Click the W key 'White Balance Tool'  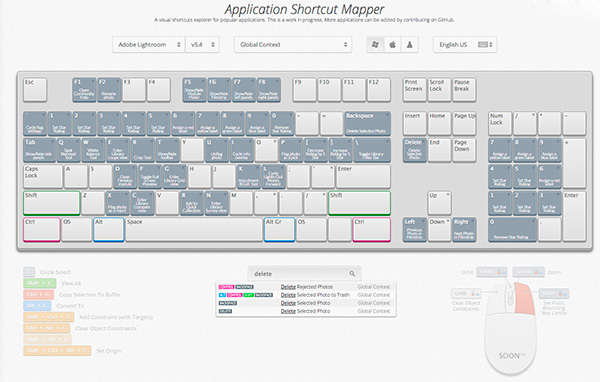[93, 150]
